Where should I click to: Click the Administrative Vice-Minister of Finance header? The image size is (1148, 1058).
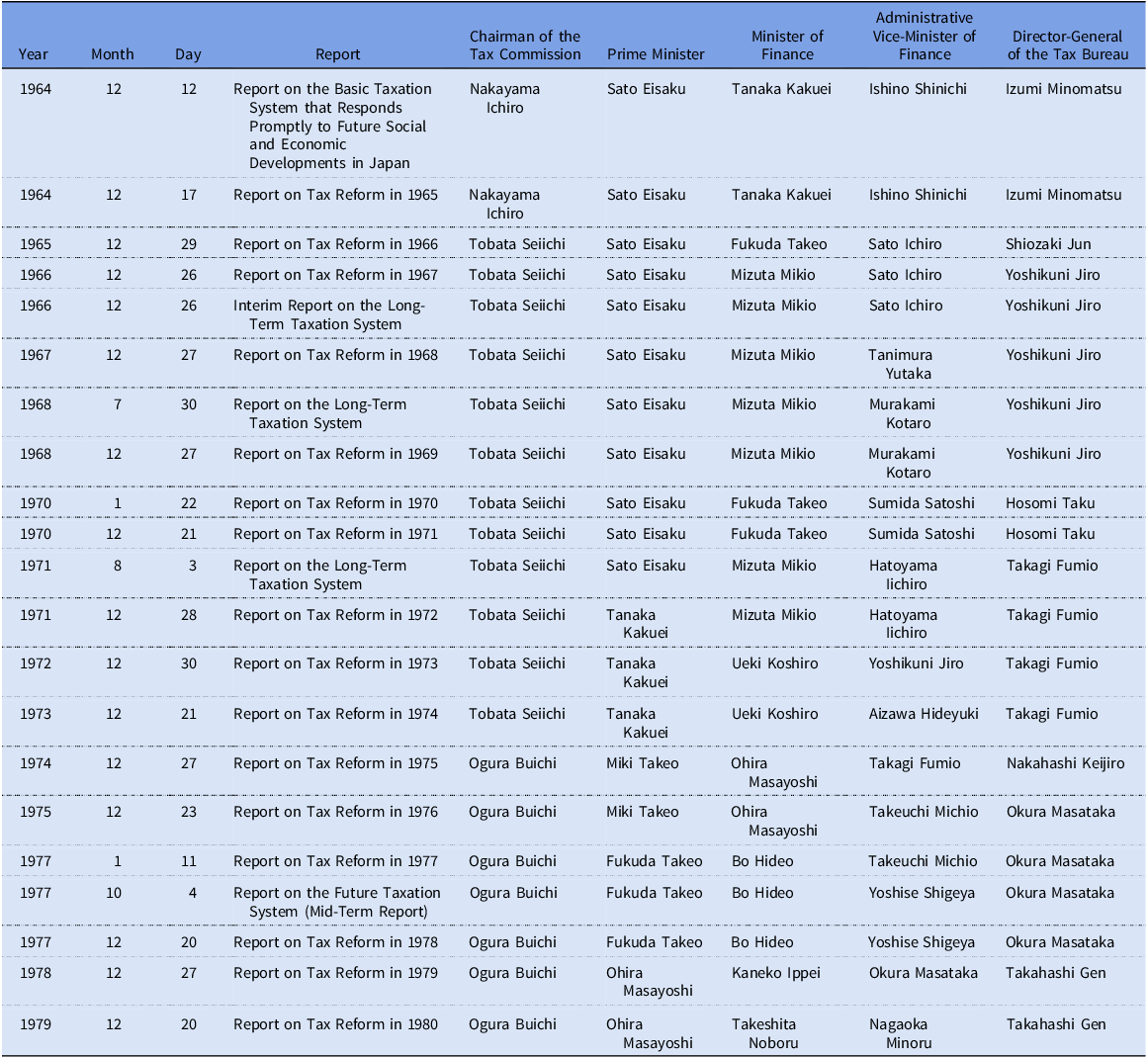pos(925,37)
